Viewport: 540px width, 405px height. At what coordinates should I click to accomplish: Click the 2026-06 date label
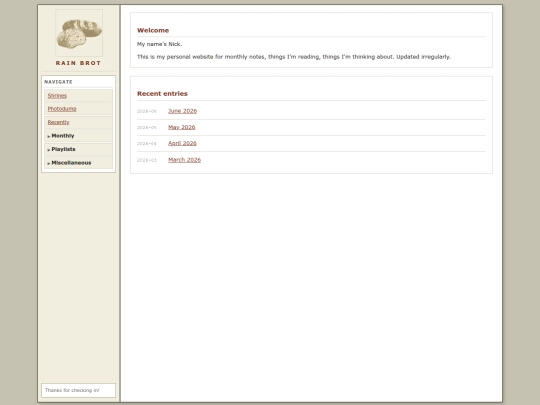[x=147, y=111]
